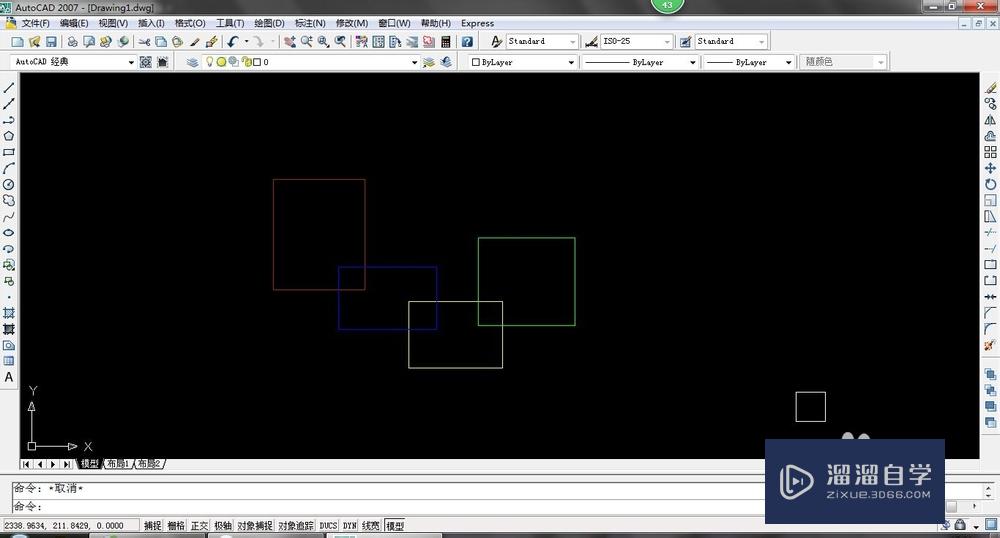Toggle 对象捕捉 object snap in status bar
This screenshot has width=1000, height=538.
(x=255, y=525)
